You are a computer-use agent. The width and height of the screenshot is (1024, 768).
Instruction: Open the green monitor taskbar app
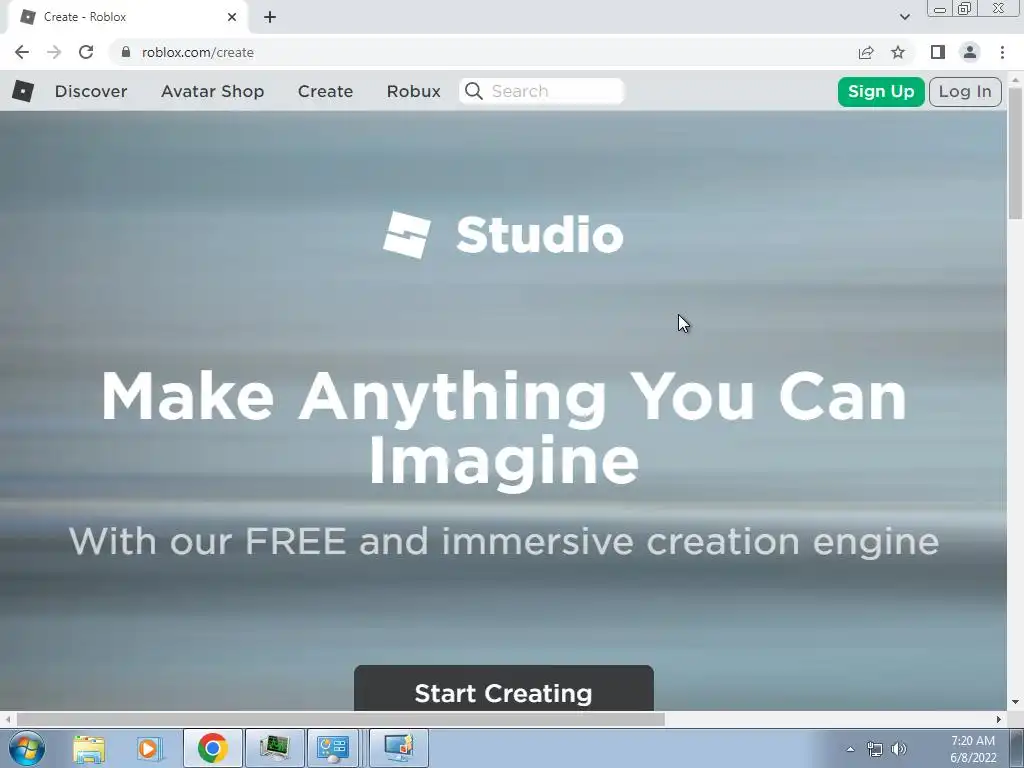(274, 748)
